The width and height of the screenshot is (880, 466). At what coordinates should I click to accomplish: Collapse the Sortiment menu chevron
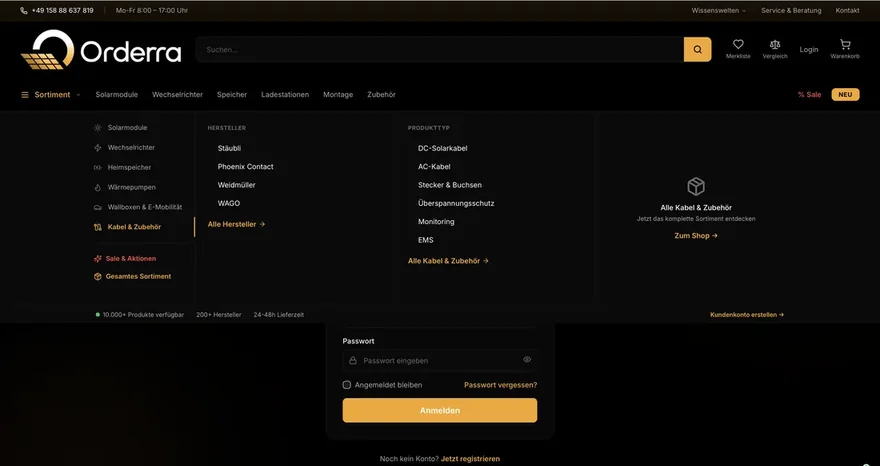[79, 95]
